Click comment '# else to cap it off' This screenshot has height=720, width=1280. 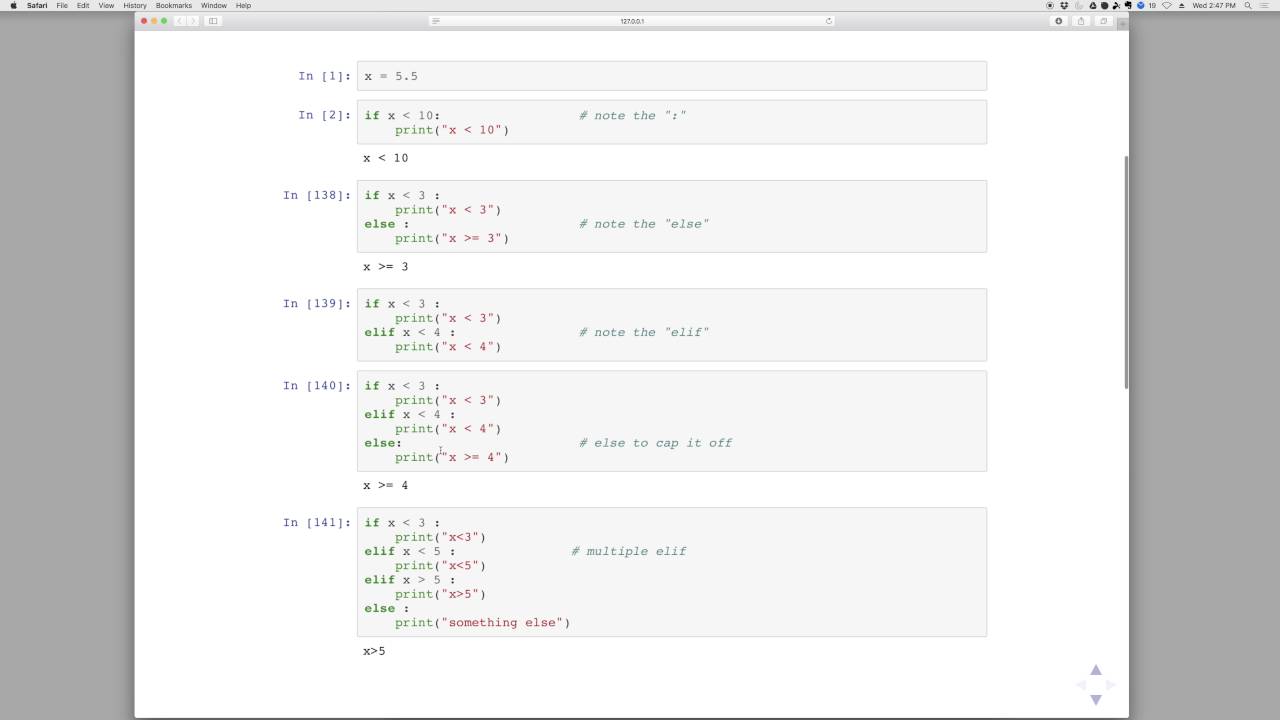click(x=656, y=443)
